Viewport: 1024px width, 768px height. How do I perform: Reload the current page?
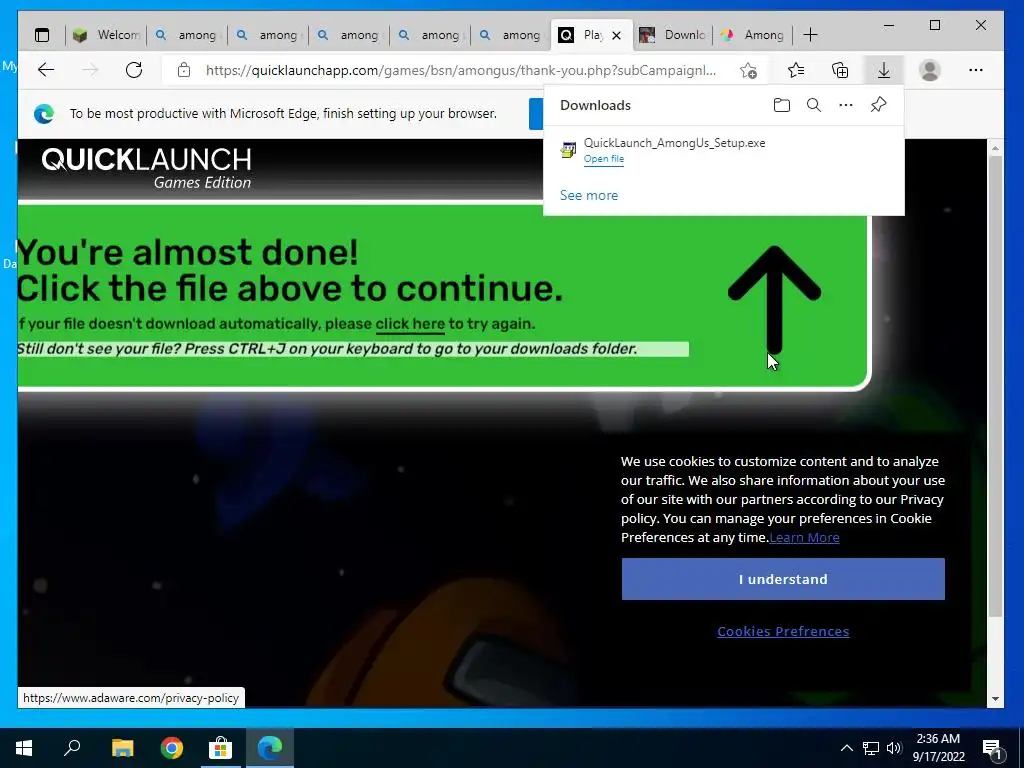(134, 70)
